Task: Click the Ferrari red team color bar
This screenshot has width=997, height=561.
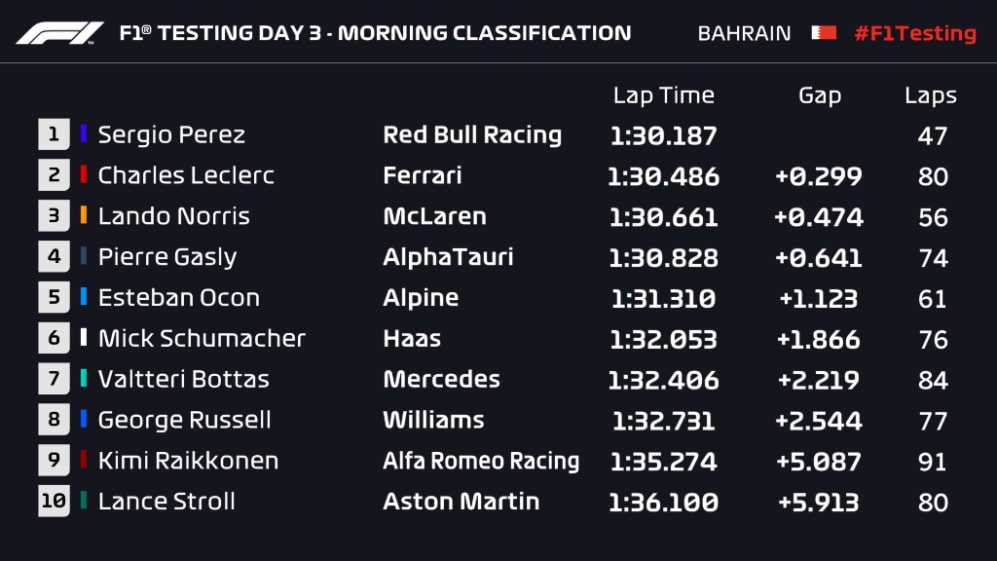Action: [x=83, y=175]
